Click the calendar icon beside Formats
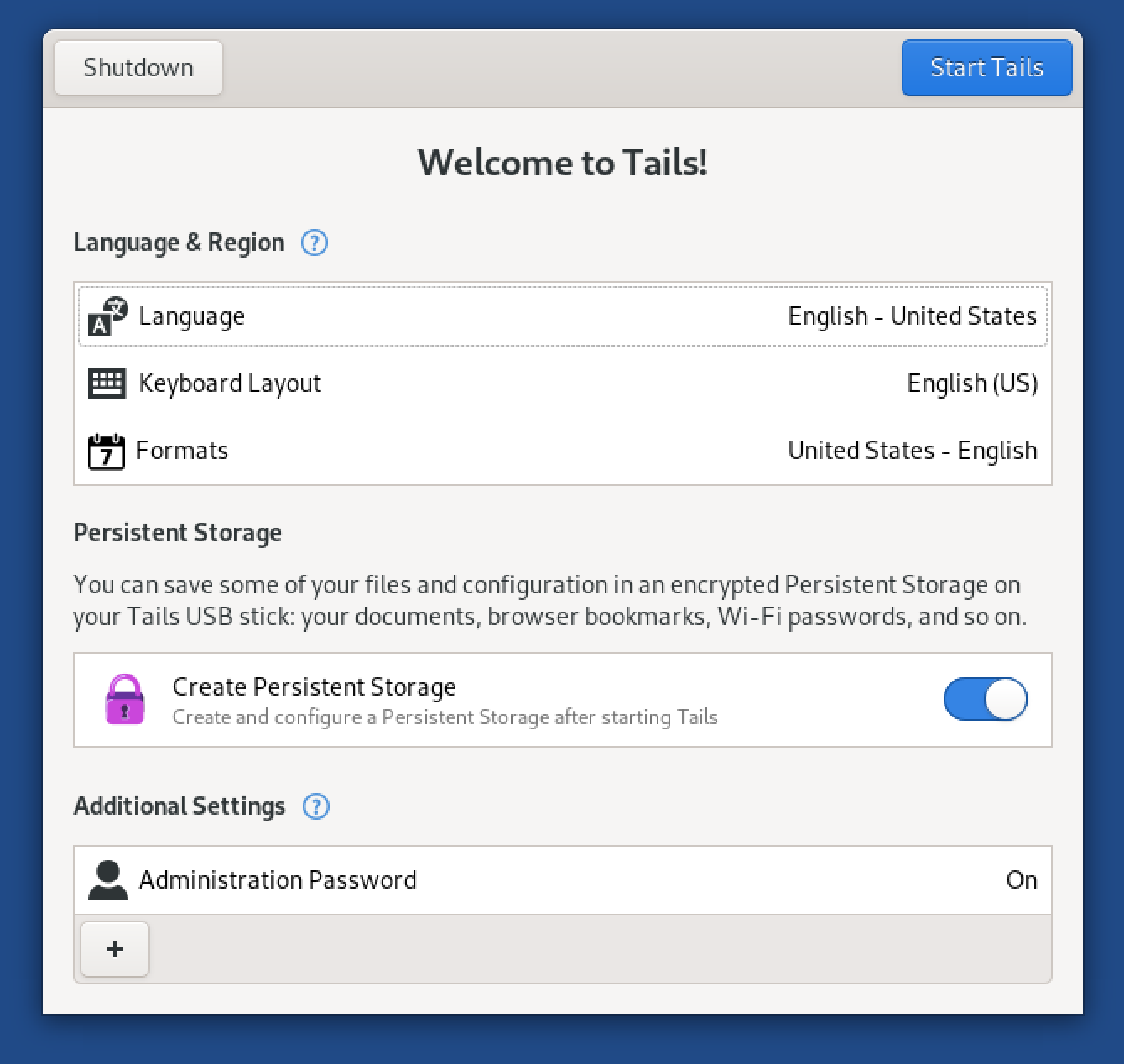The width and height of the screenshot is (1124, 1064). pyautogui.click(x=107, y=451)
